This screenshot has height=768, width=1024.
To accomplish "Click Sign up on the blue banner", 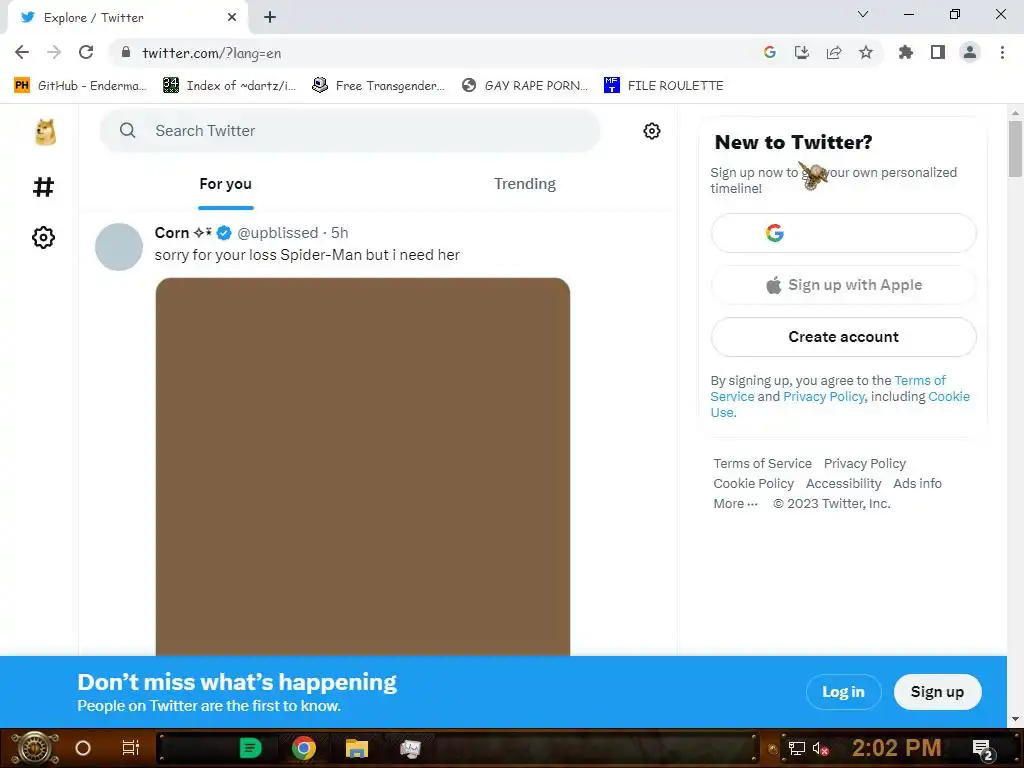I will 937,692.
